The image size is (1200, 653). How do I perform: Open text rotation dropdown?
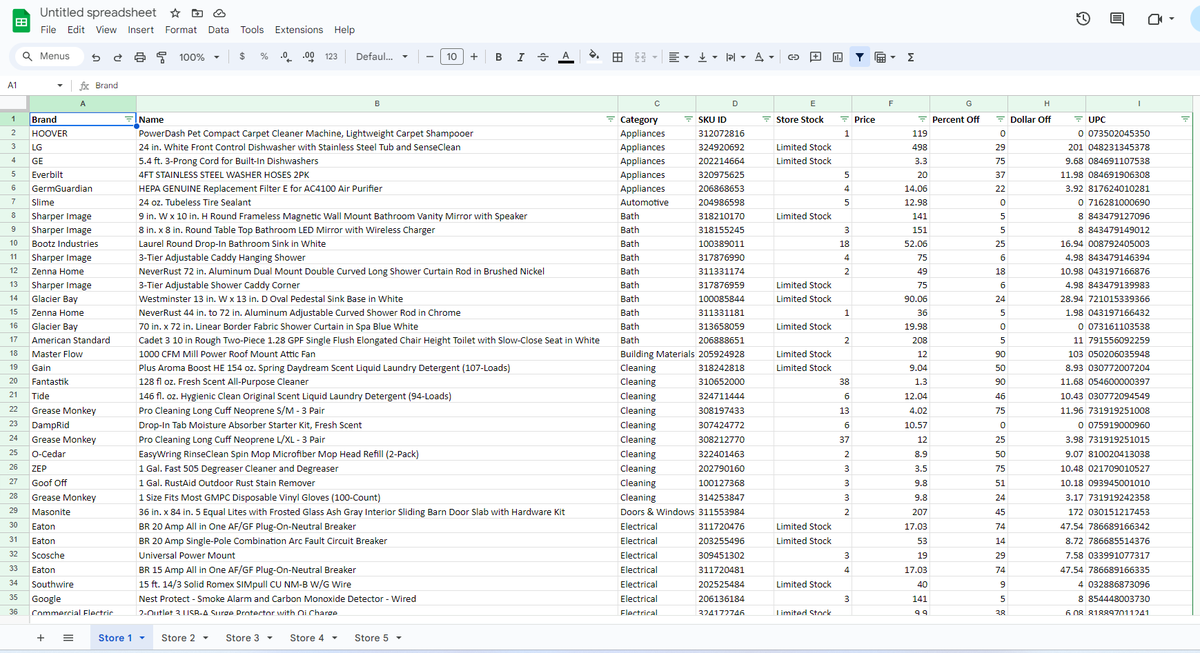(763, 57)
